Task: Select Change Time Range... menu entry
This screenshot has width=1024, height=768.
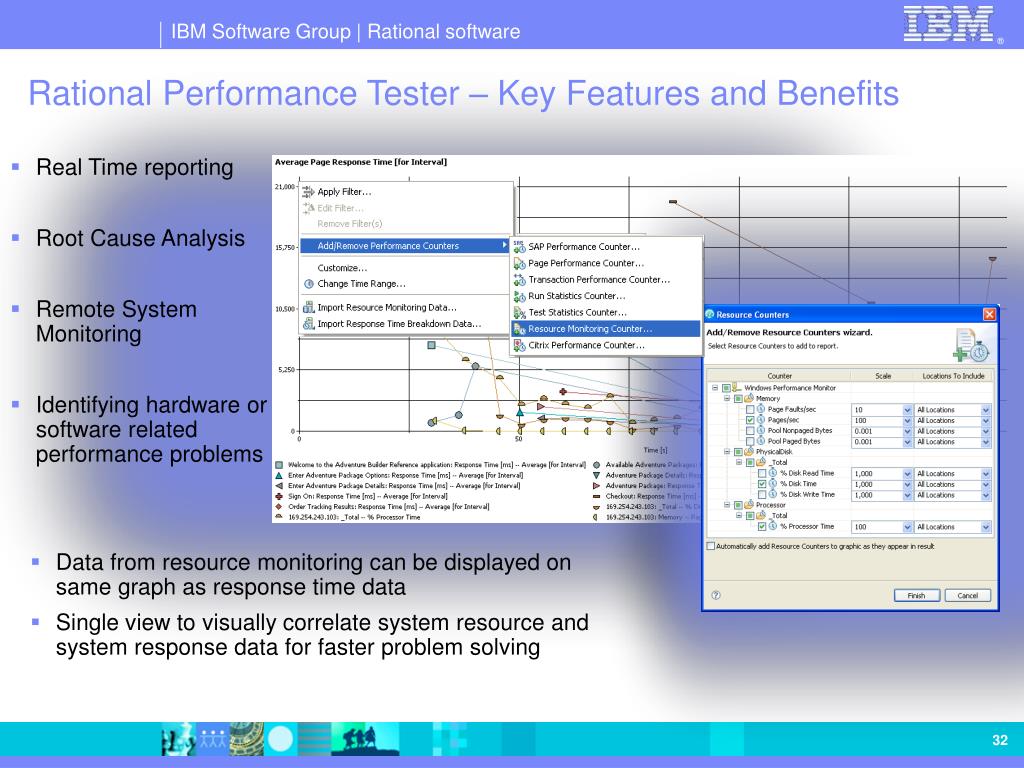Action: tap(361, 283)
